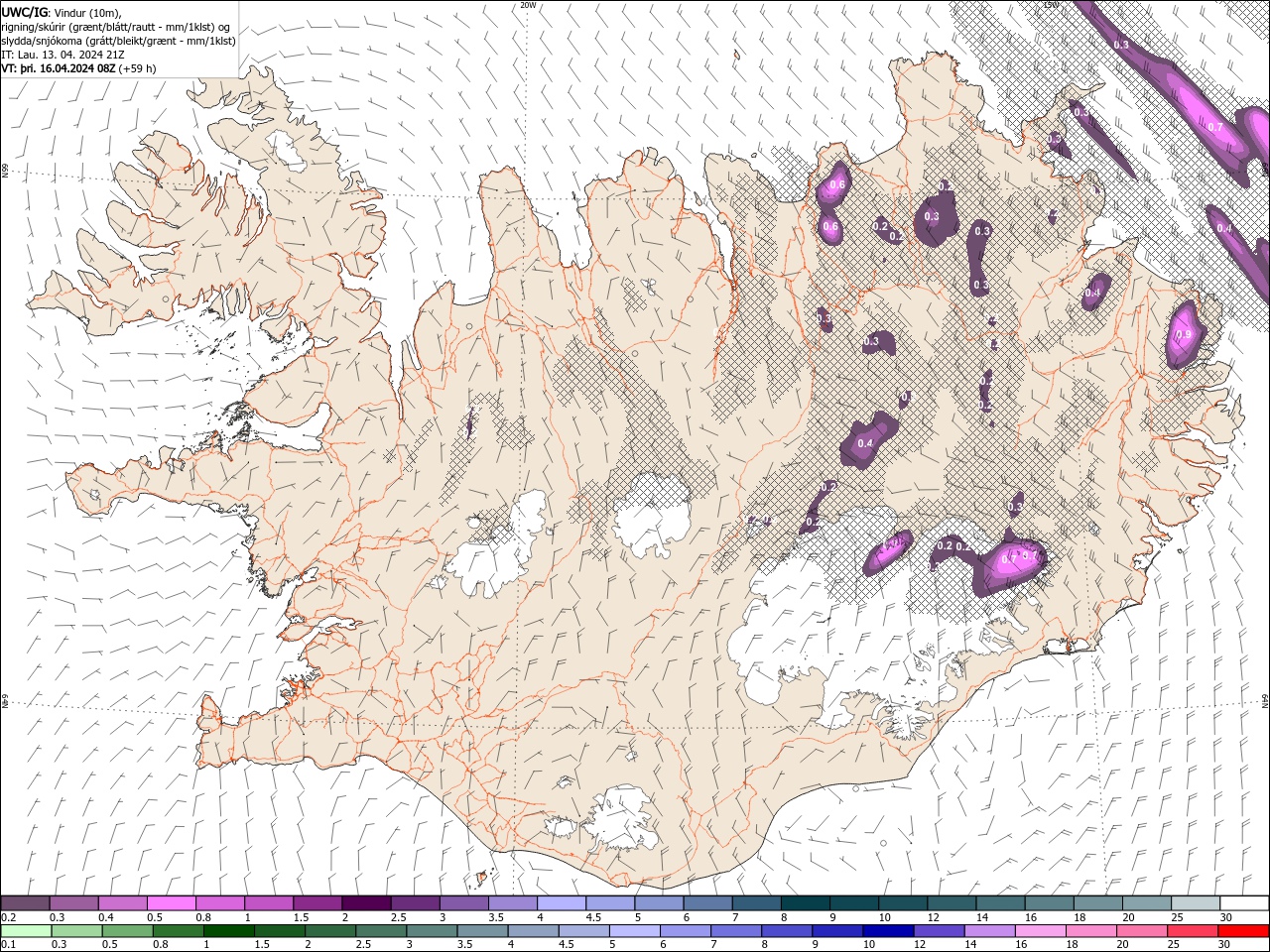
Task: Select the snow-scale swatch labeled 0.3
Action: (x=73, y=903)
